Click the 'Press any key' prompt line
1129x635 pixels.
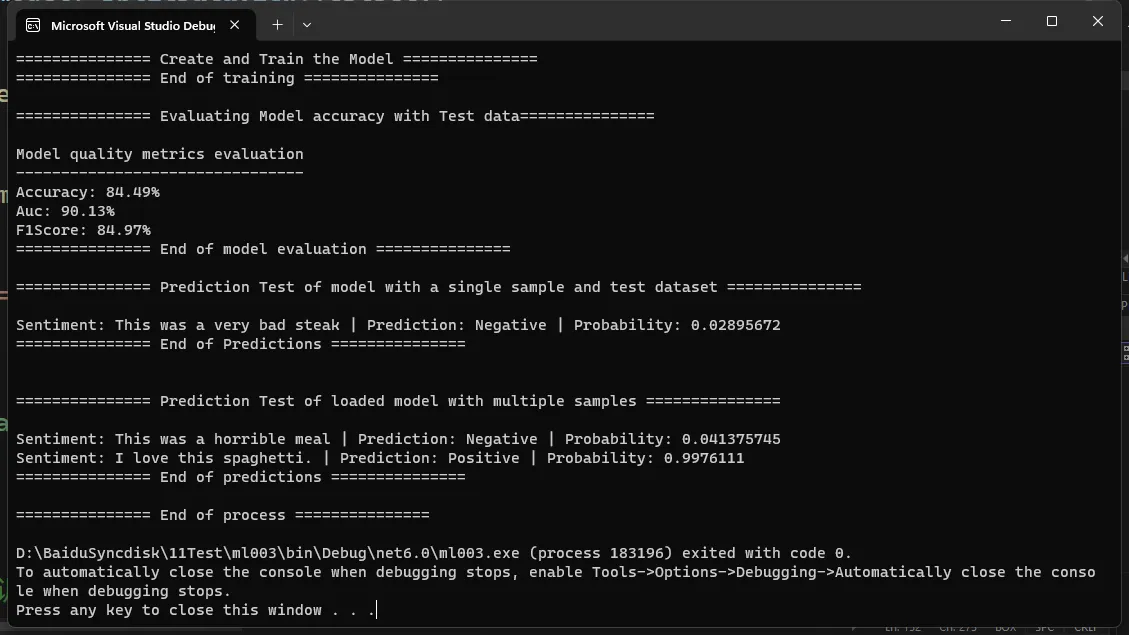tap(196, 610)
